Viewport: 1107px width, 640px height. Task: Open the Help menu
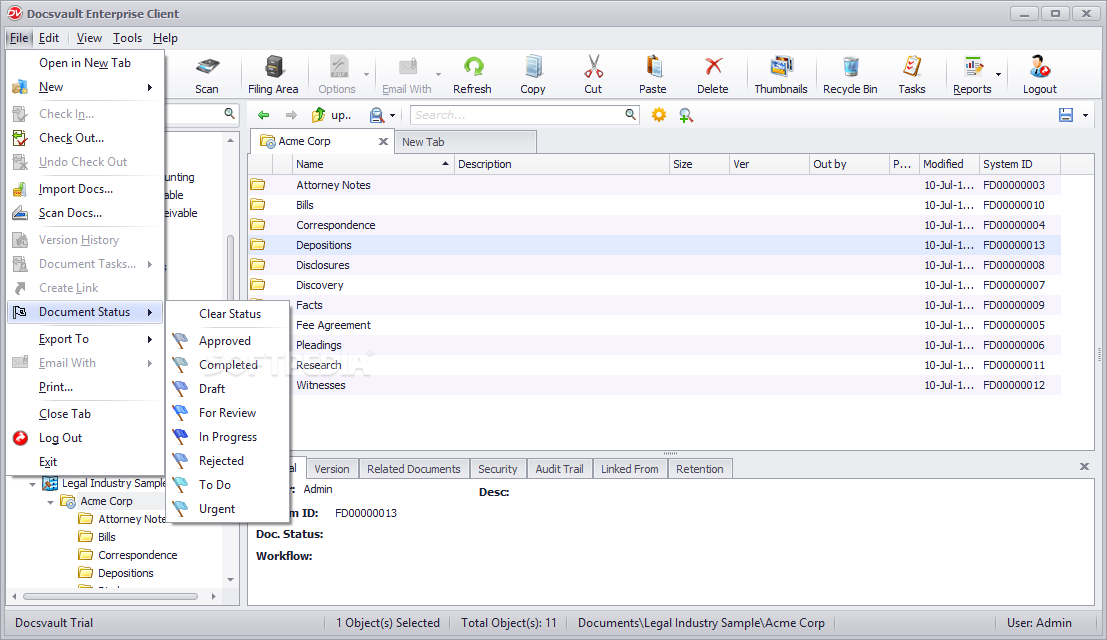pos(165,38)
